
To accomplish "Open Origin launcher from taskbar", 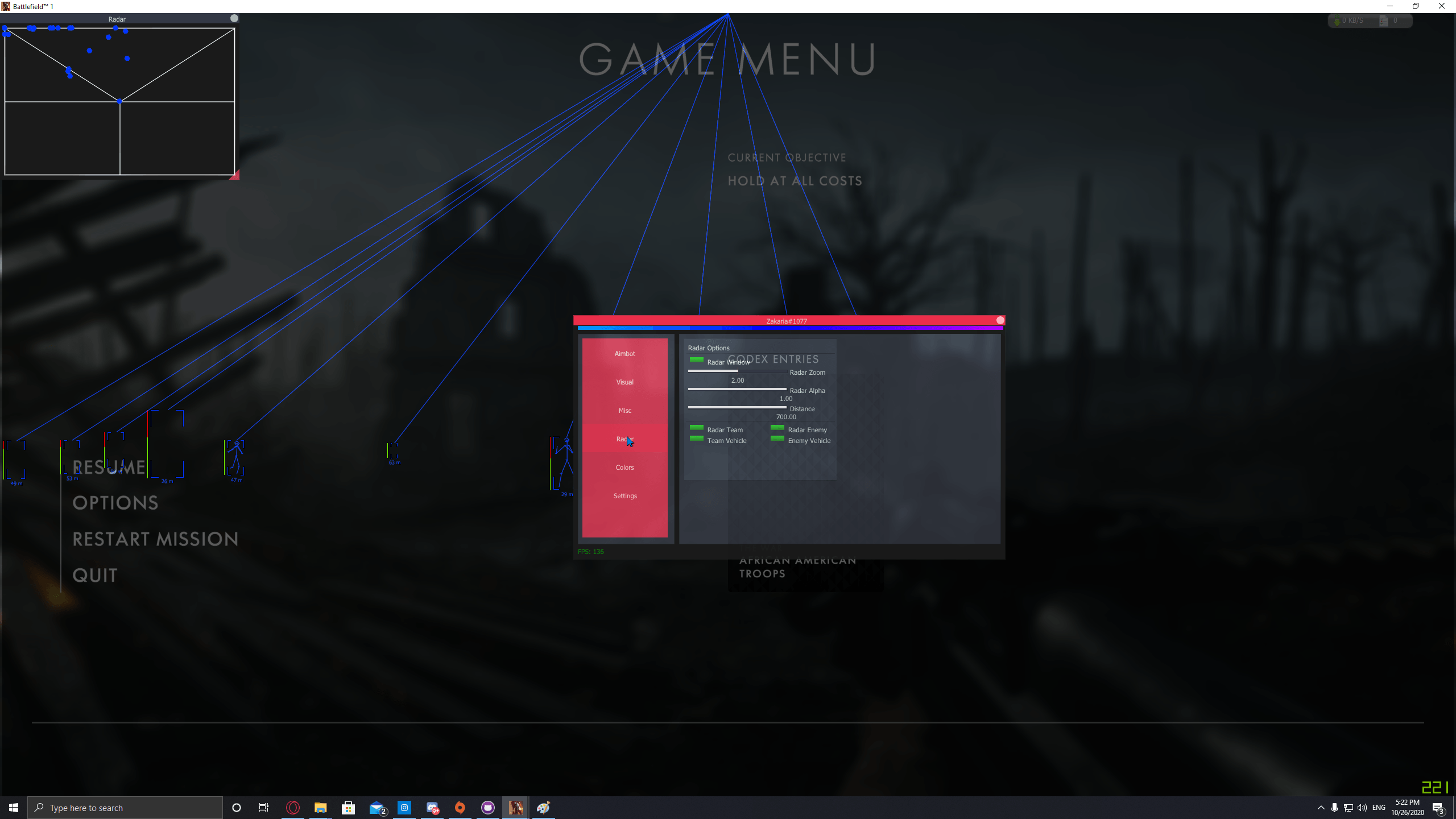I will click(x=460, y=808).
